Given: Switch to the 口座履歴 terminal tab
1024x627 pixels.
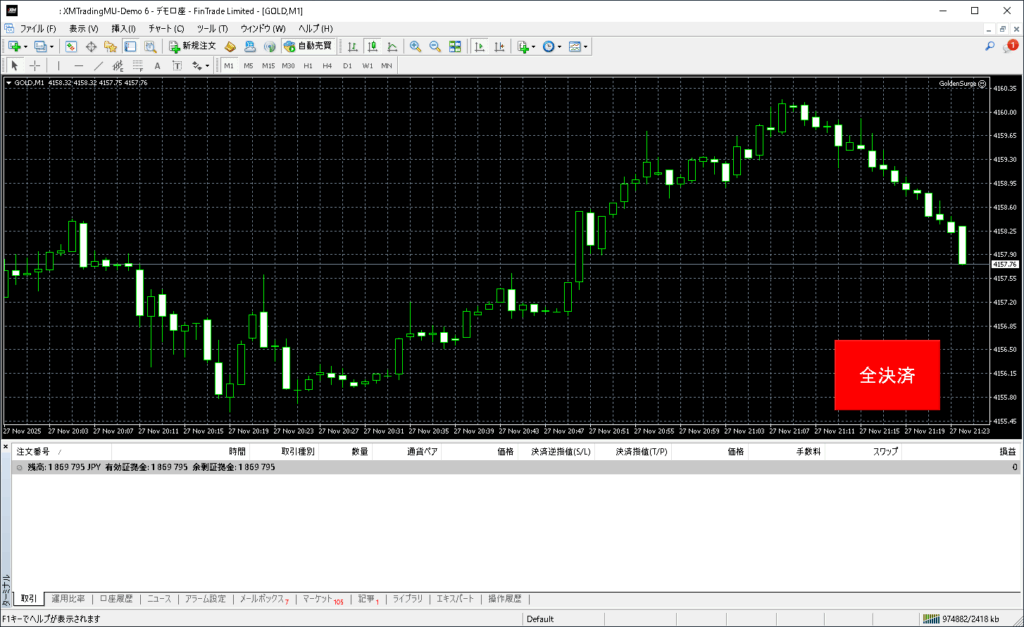Looking at the screenshot, I should tap(117, 599).
